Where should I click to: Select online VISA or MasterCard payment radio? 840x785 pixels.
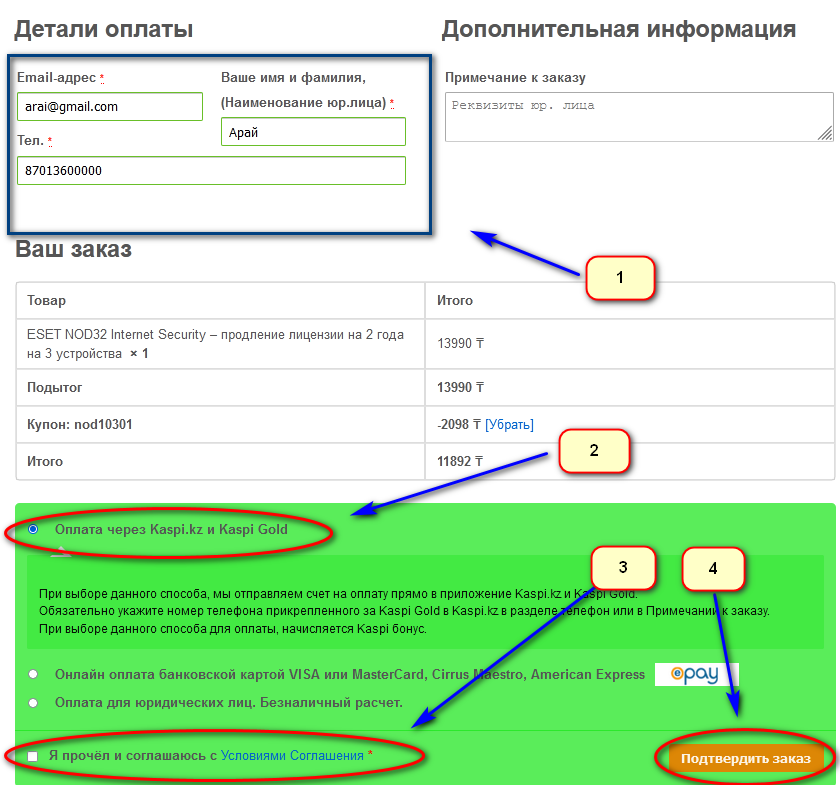tap(33, 674)
